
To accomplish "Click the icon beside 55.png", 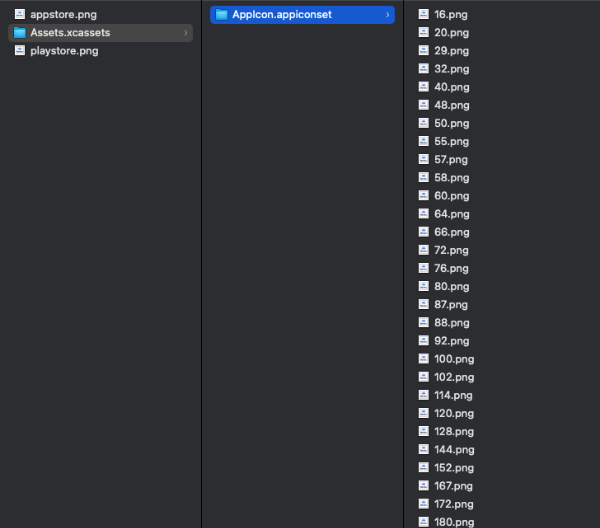I will [424, 141].
